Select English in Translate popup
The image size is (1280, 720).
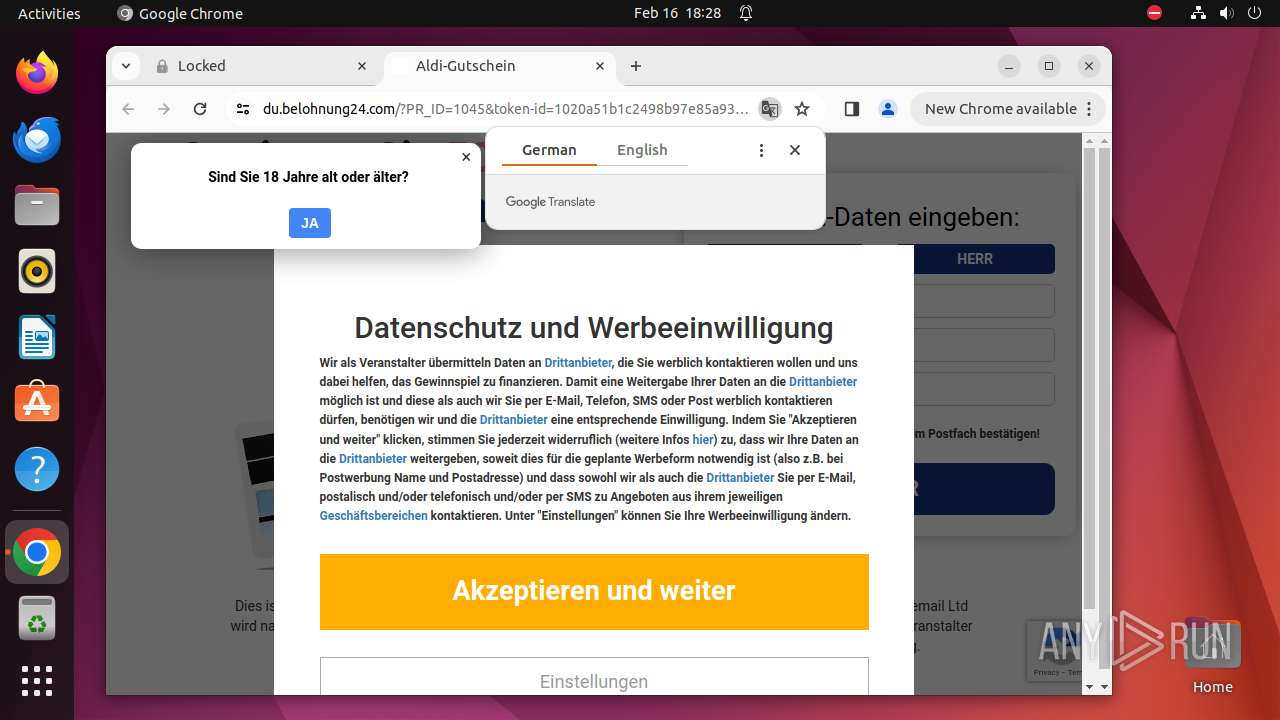[x=642, y=150]
